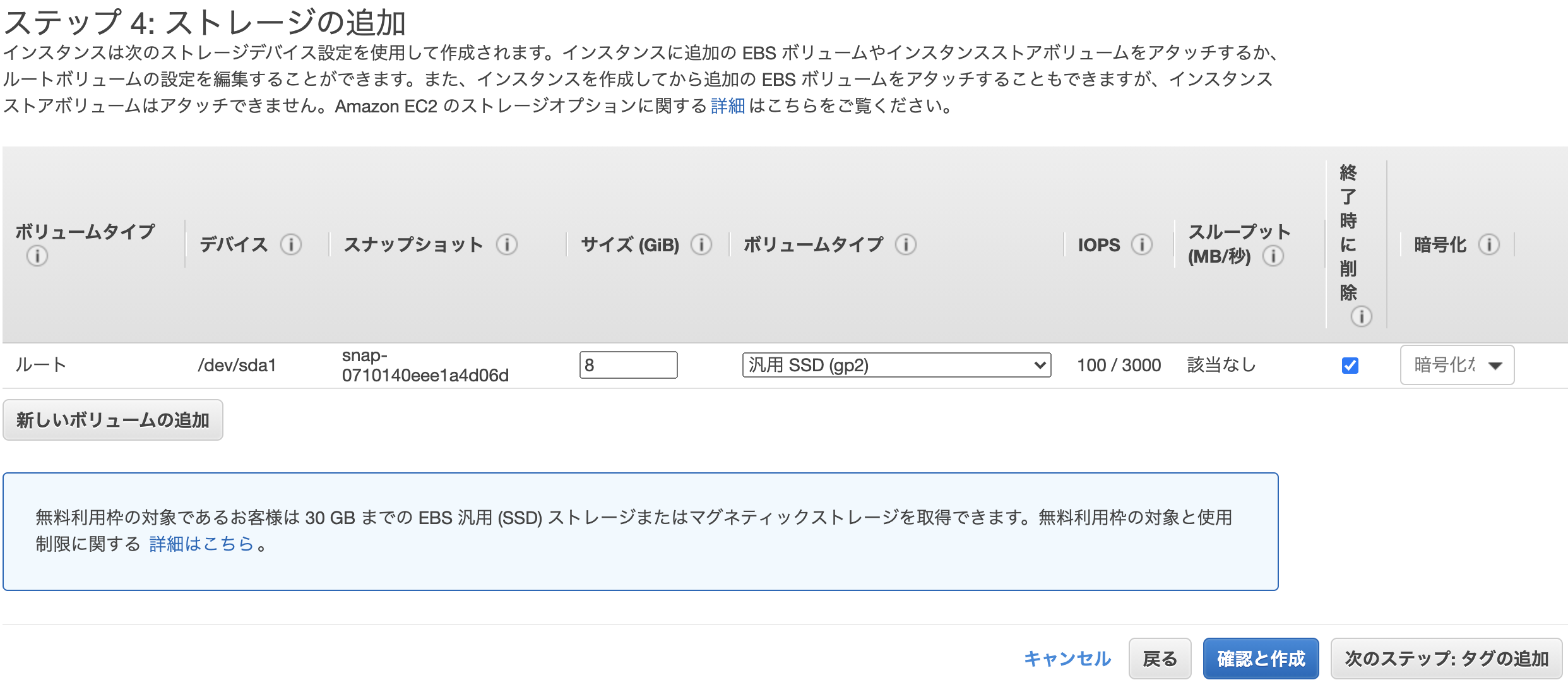The width and height of the screenshot is (1568, 692).
Task: Click the 確認と作成 button
Action: pos(1260,658)
